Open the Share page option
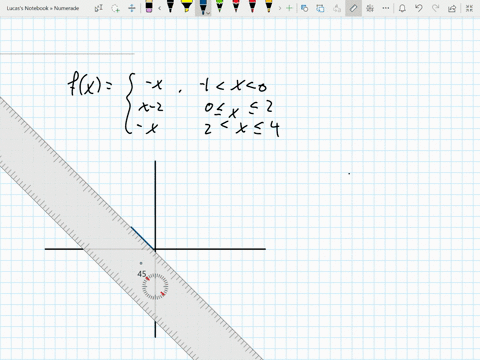Screen dimensions: 480x360 tap(452, 8)
